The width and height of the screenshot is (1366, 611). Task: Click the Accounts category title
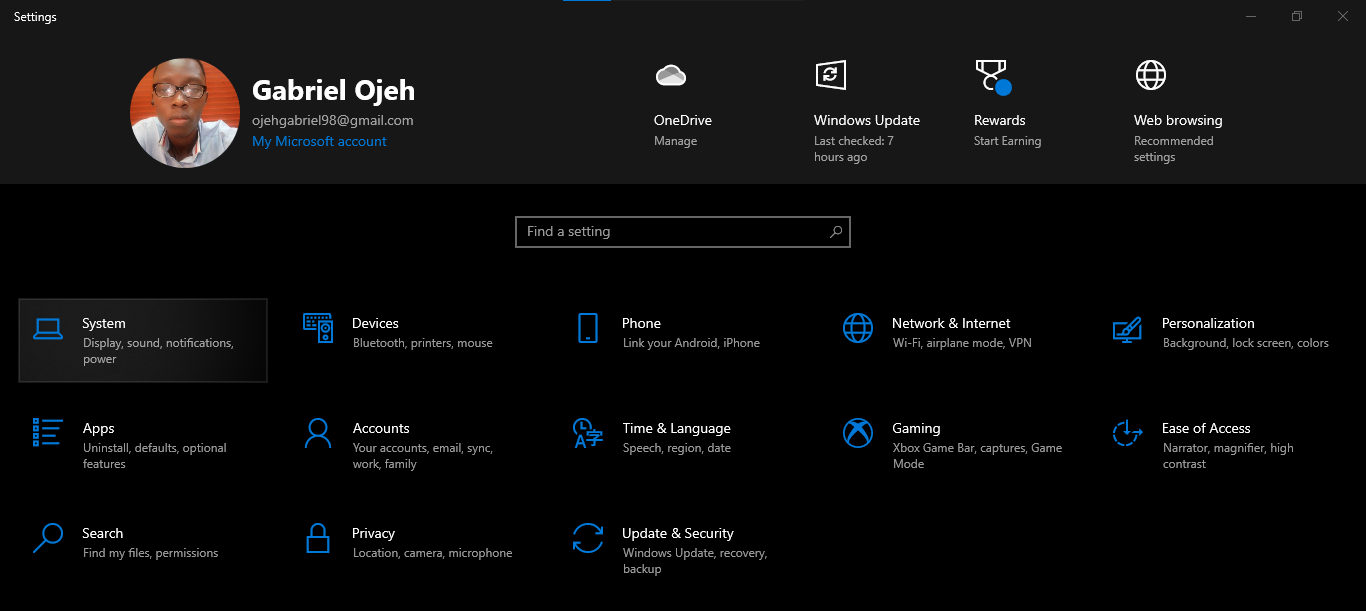(x=381, y=429)
